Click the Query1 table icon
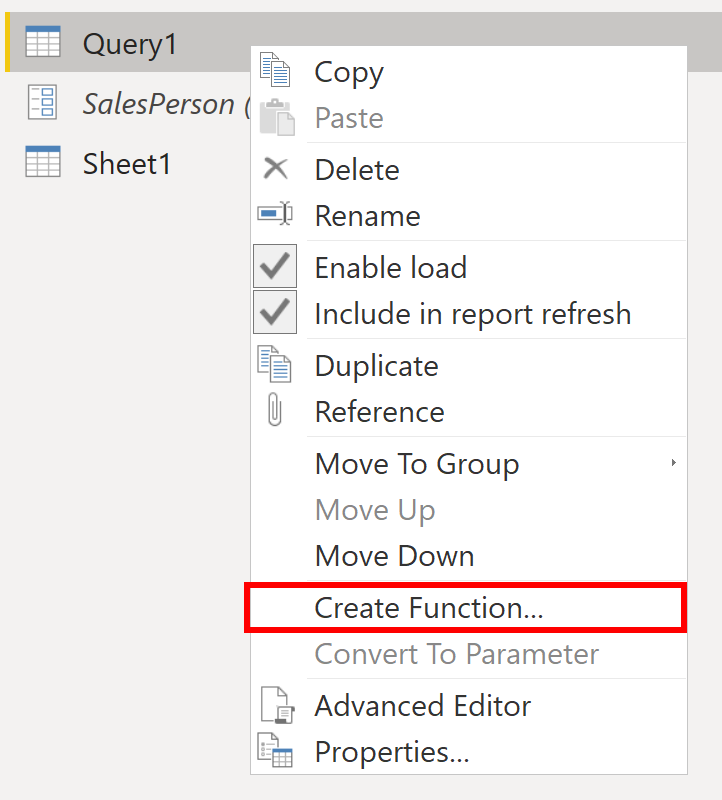This screenshot has height=800, width=722. pyautogui.click(x=43, y=42)
